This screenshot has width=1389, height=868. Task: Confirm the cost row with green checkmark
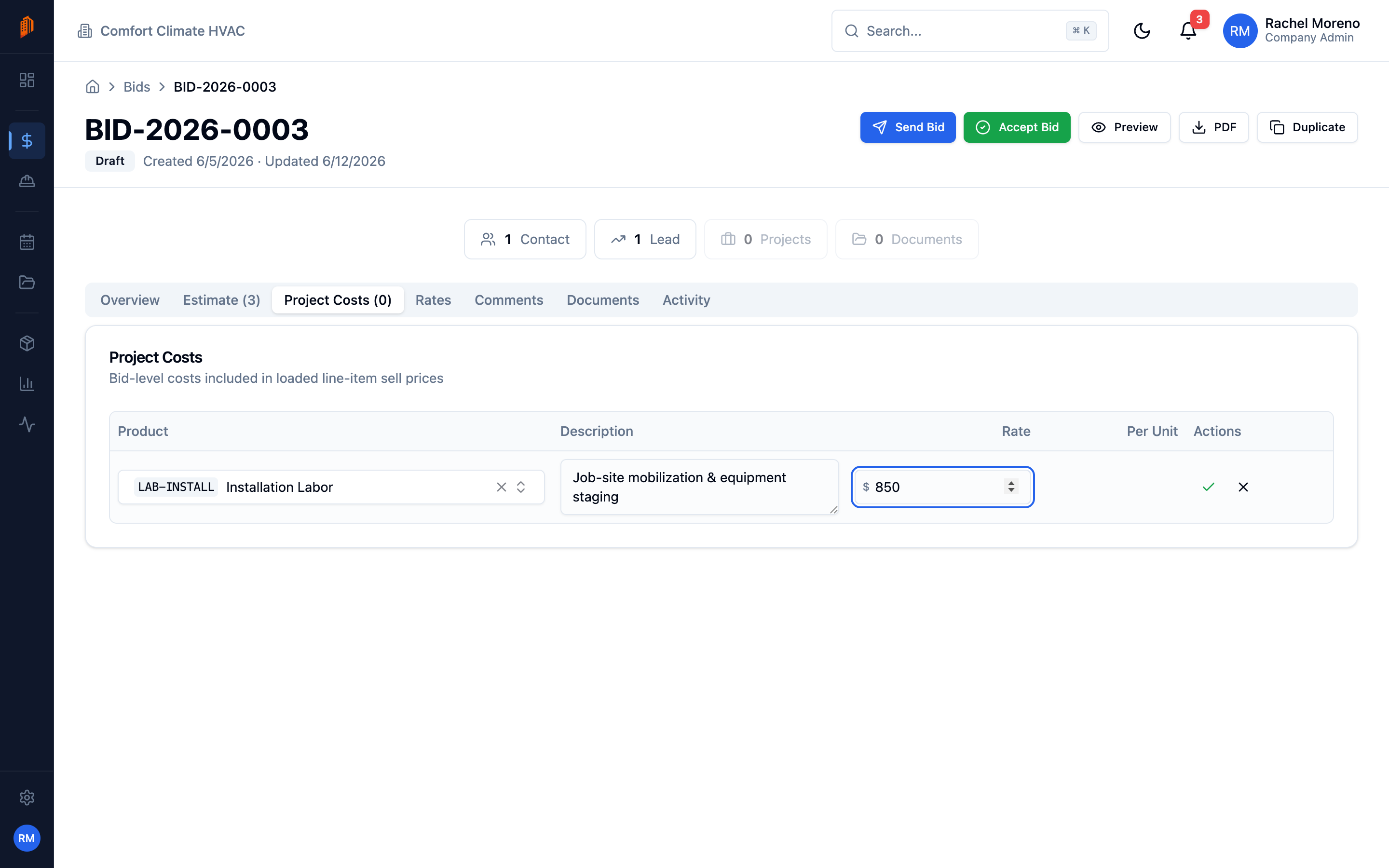pyautogui.click(x=1208, y=487)
